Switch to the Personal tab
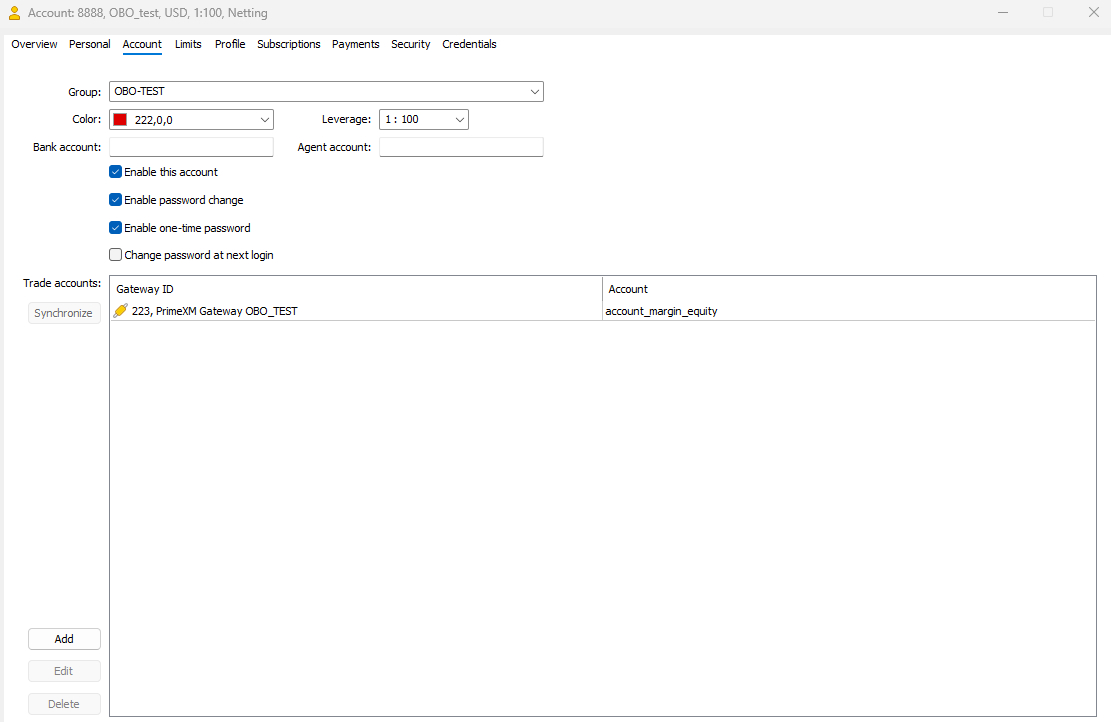This screenshot has height=722, width=1111. (89, 44)
